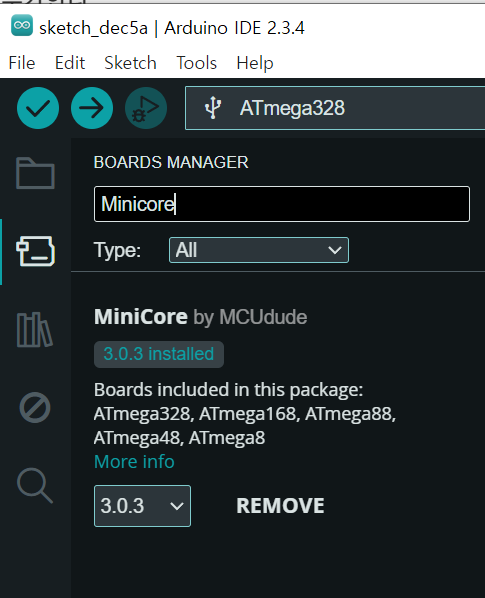This screenshot has width=485, height=598.
Task: Click the REMOVE button for MiniCore
Action: [x=280, y=506]
